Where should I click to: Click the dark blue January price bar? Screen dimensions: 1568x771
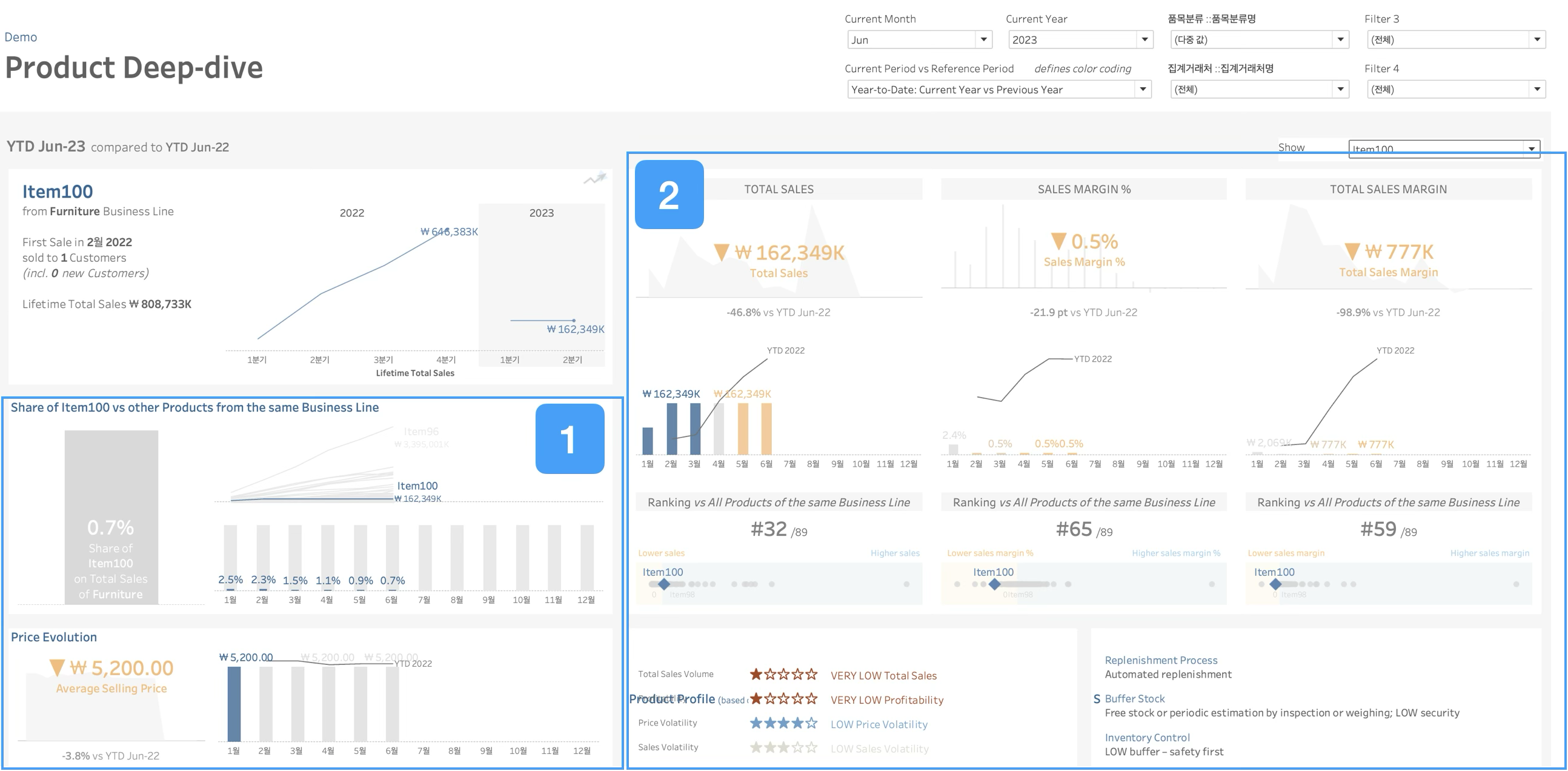point(234,703)
